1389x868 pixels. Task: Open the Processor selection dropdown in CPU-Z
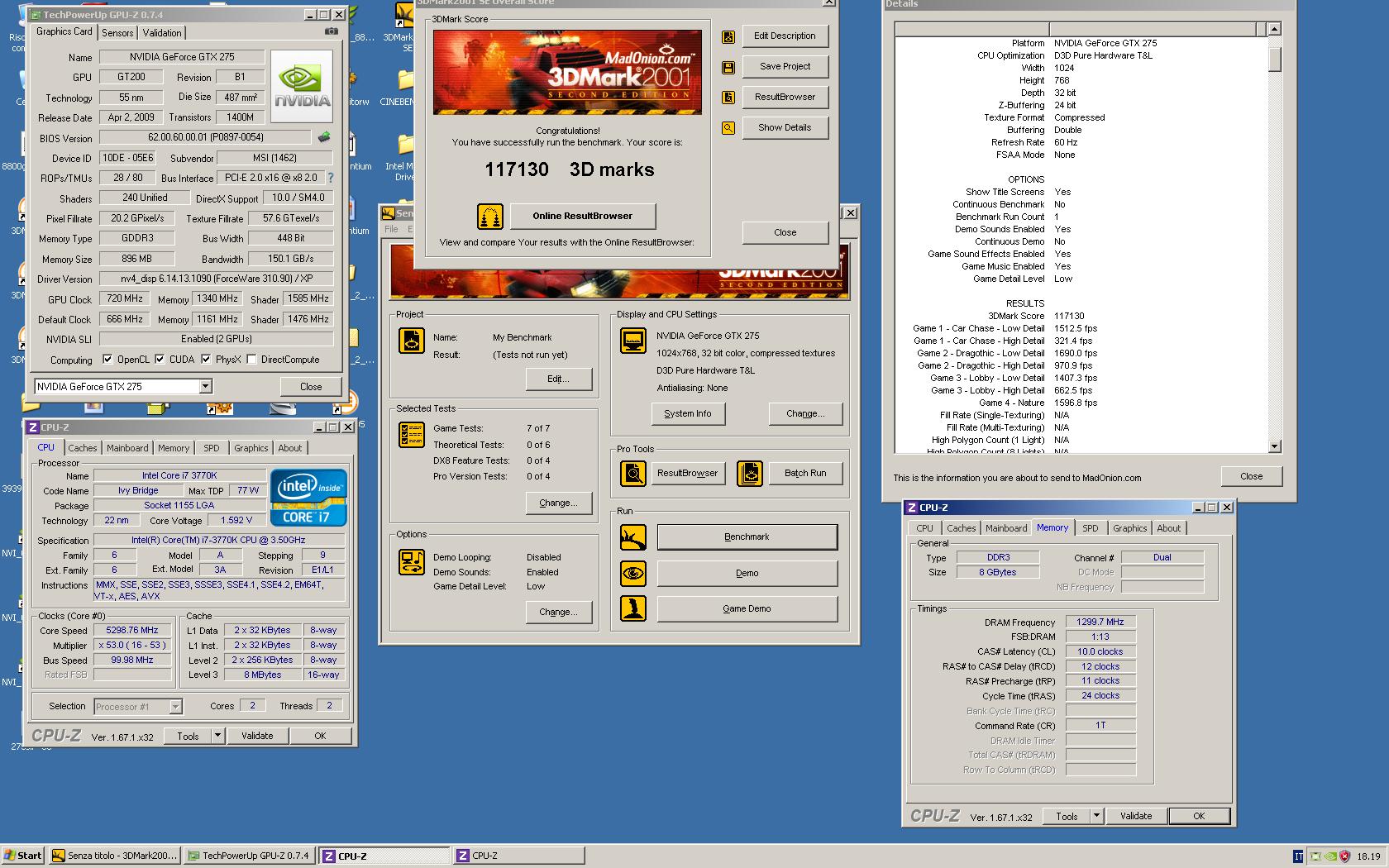pyautogui.click(x=175, y=707)
